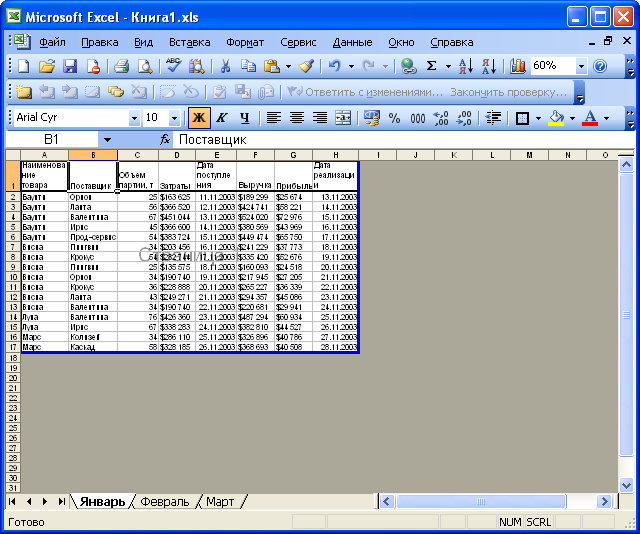The height and width of the screenshot is (534, 640).
Task: Sort descending Я-А
Action: (489, 66)
